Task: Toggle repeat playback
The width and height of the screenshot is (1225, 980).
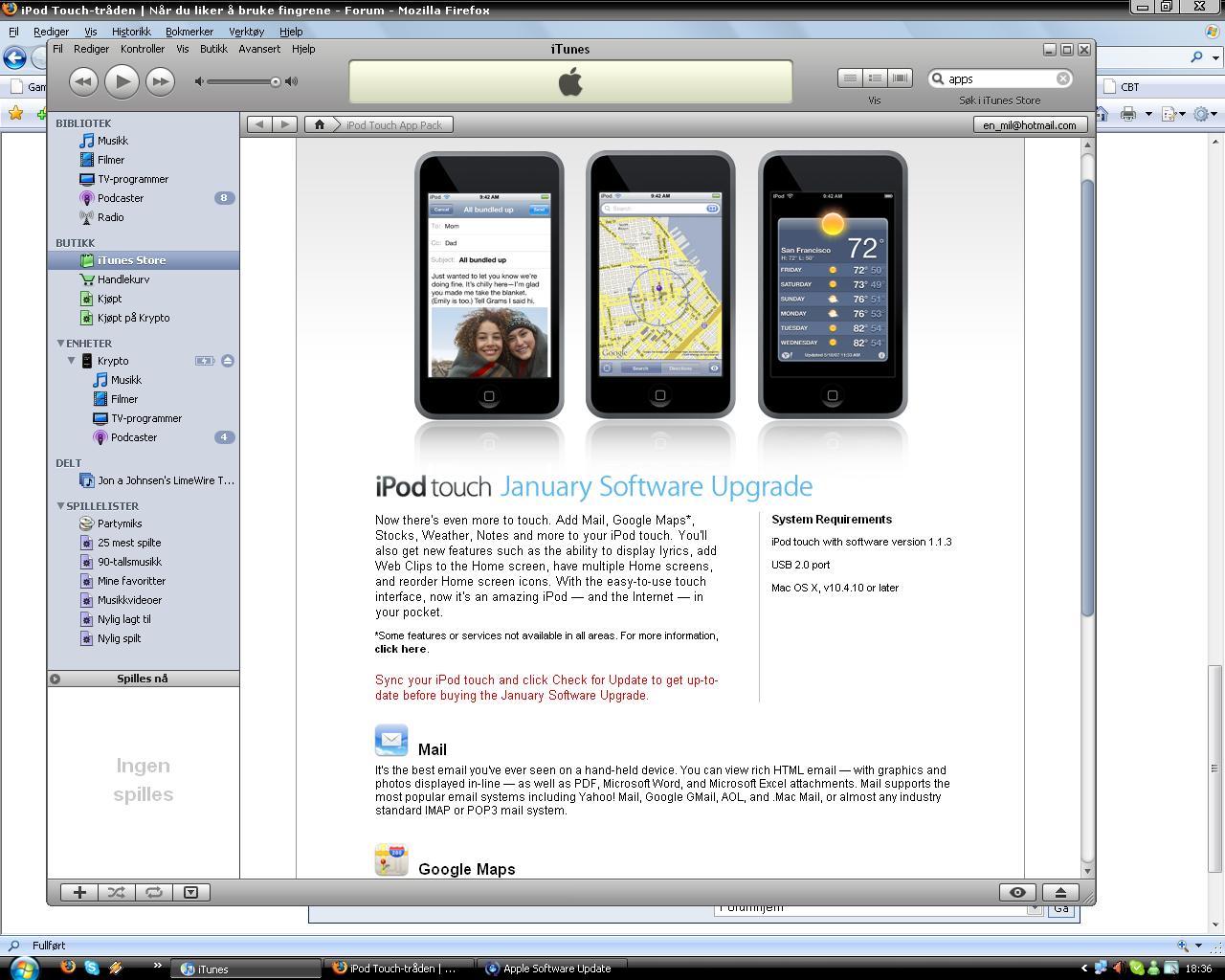Action: click(153, 892)
